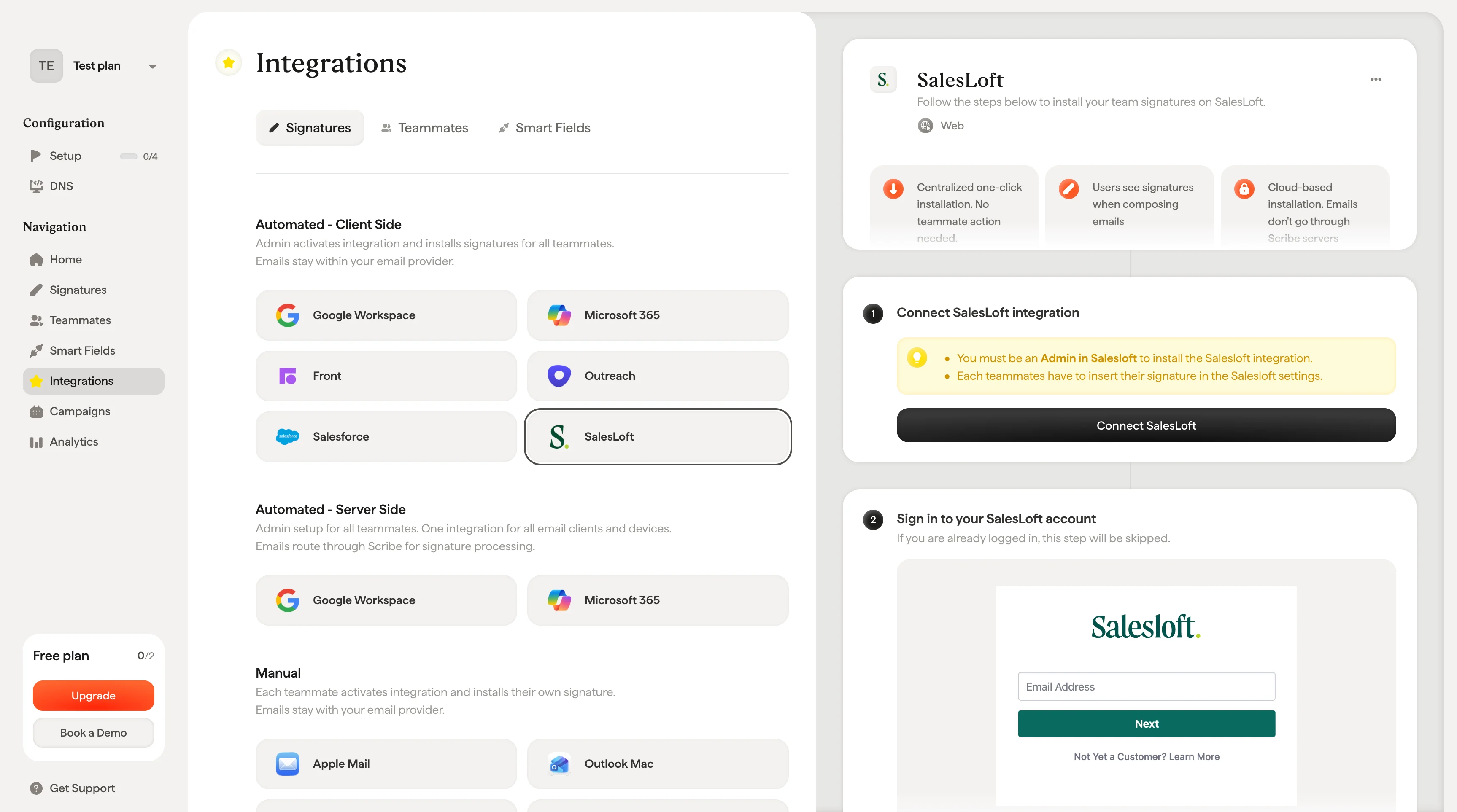Click the Web globe icon
This screenshot has width=1457, height=812.
coord(925,126)
